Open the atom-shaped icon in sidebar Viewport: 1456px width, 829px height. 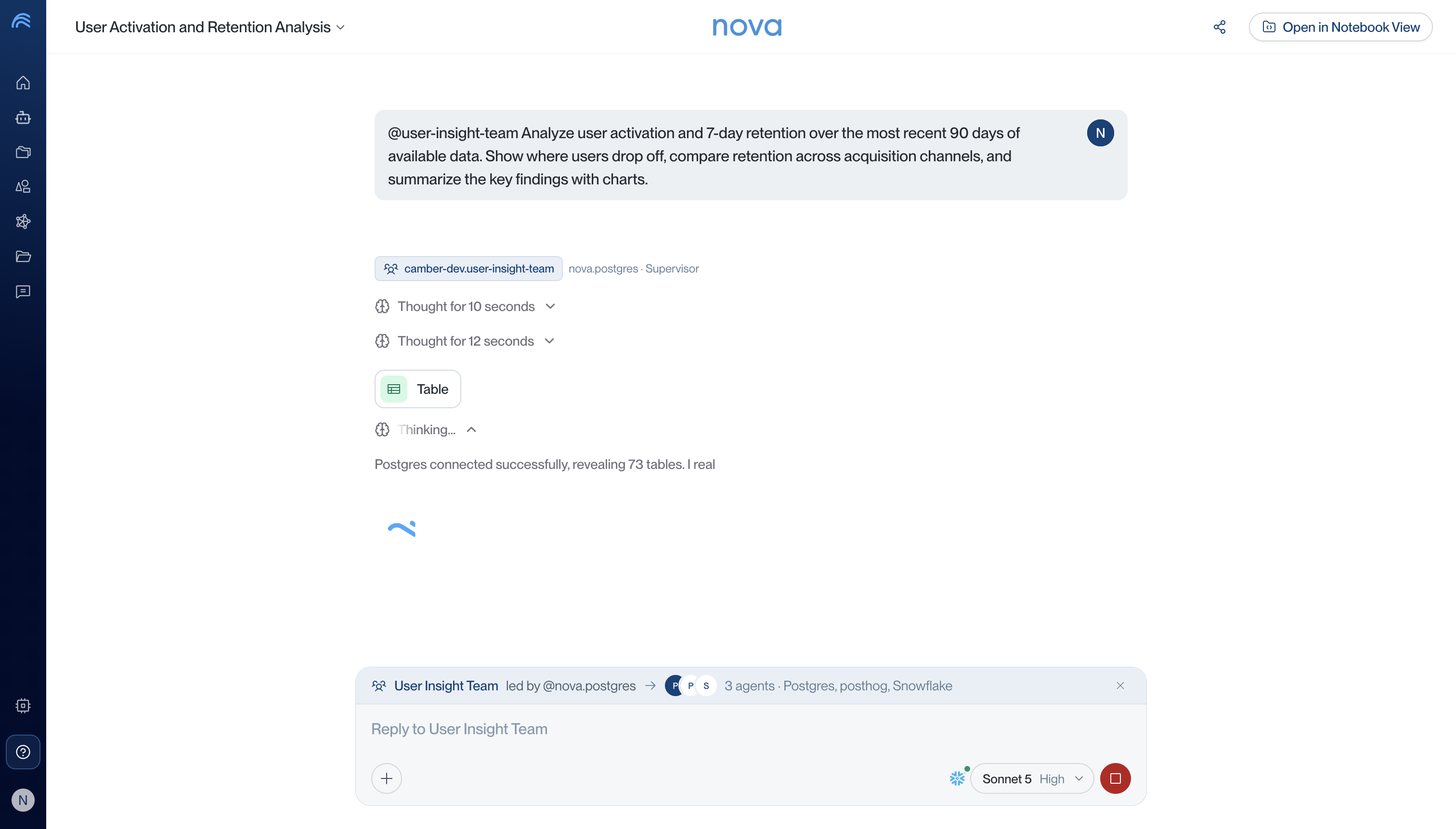(23, 221)
